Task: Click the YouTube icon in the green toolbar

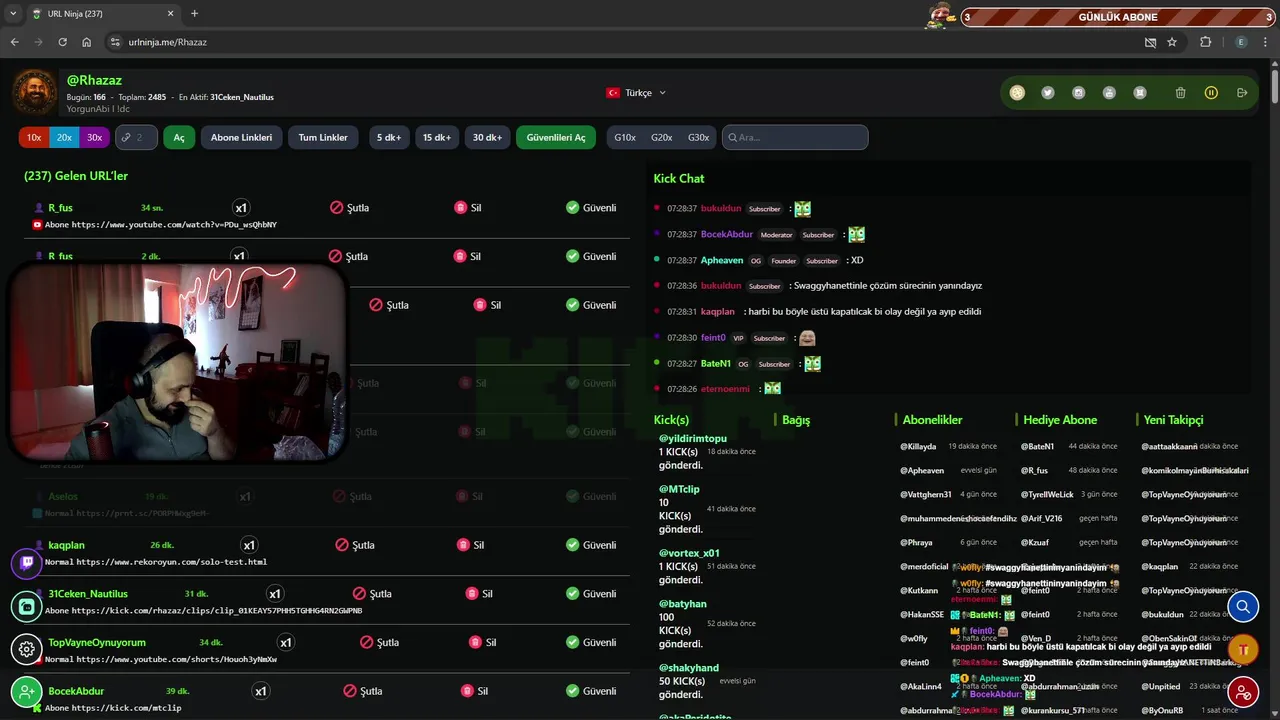Action: [1109, 93]
